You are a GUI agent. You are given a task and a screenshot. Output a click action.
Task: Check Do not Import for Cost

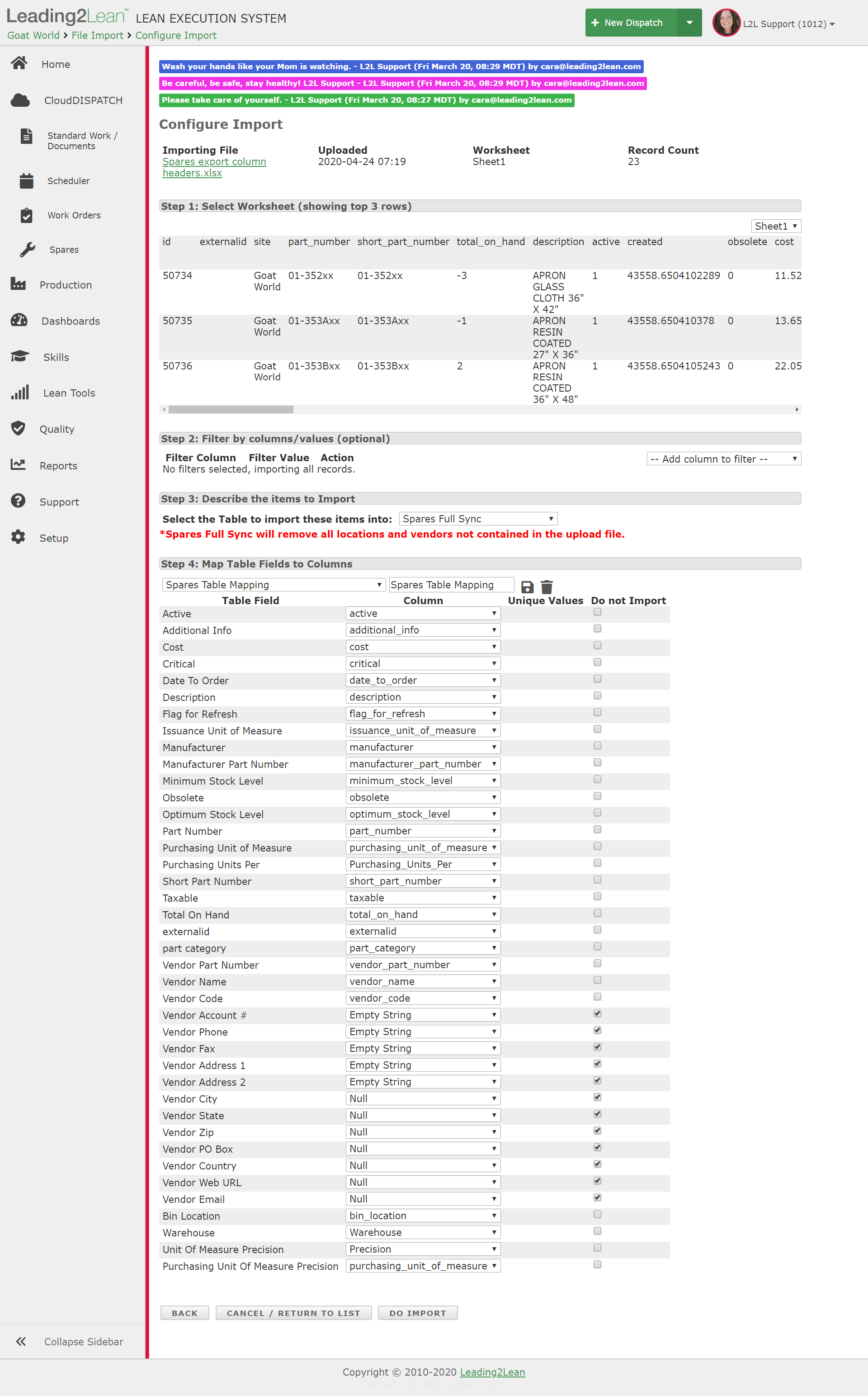598,645
